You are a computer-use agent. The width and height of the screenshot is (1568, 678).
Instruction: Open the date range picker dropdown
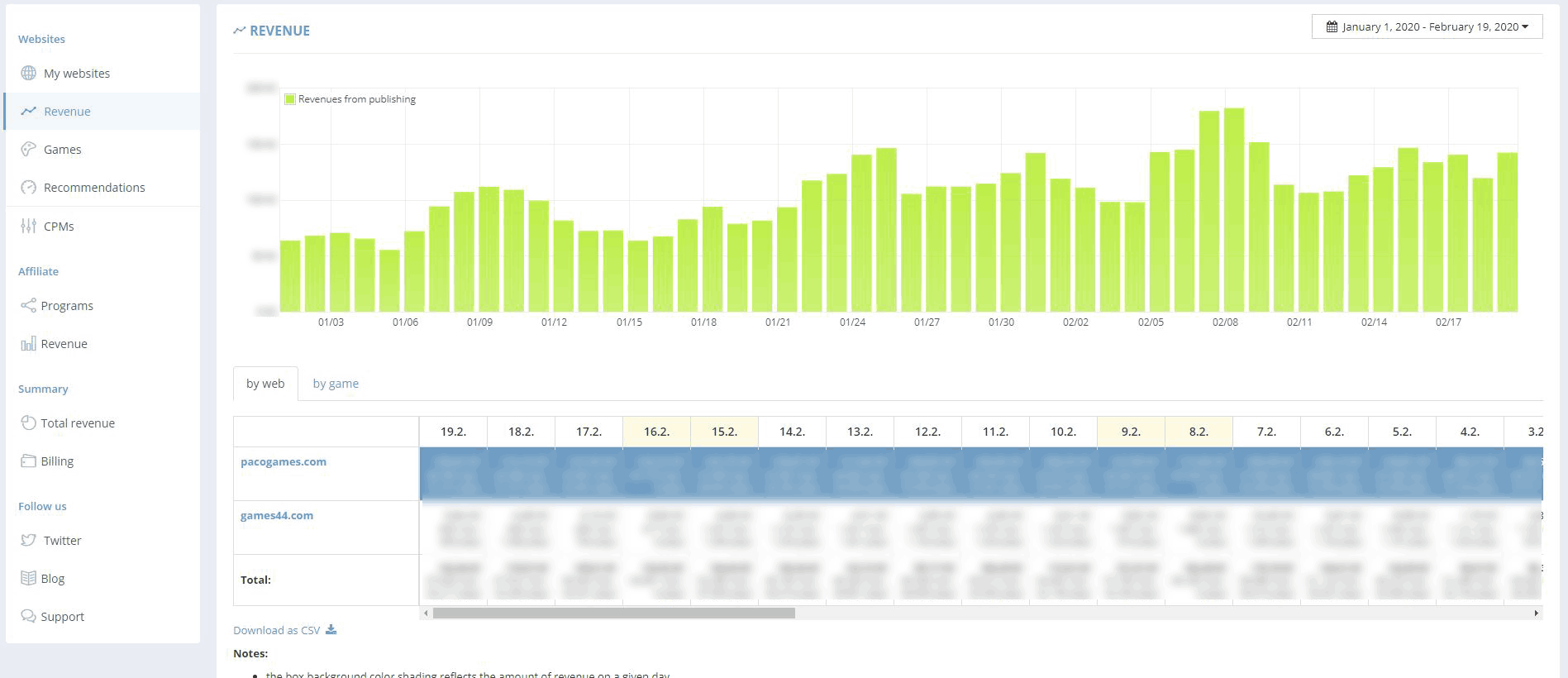point(1427,26)
